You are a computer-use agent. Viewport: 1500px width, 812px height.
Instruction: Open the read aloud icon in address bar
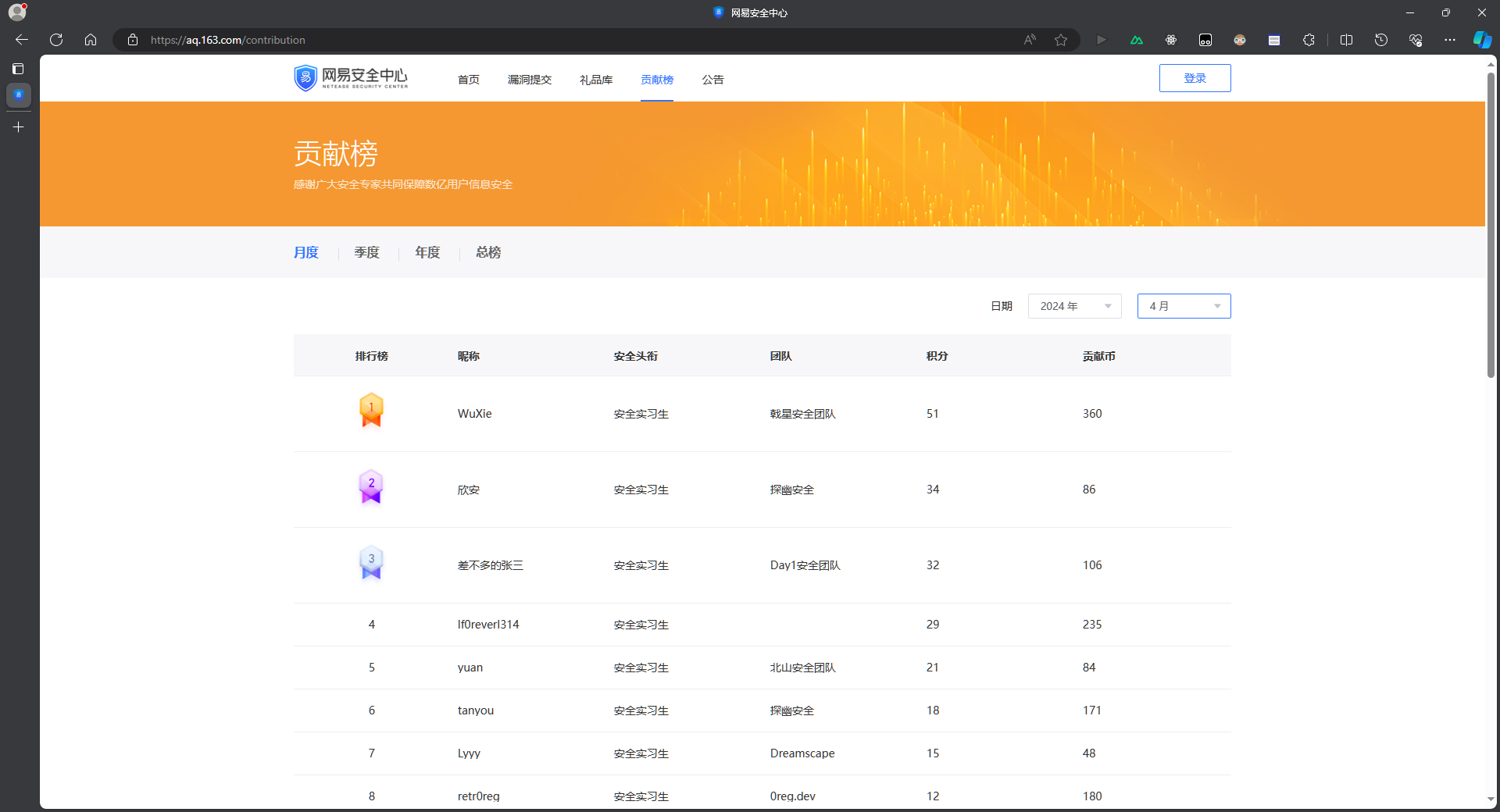click(1030, 40)
